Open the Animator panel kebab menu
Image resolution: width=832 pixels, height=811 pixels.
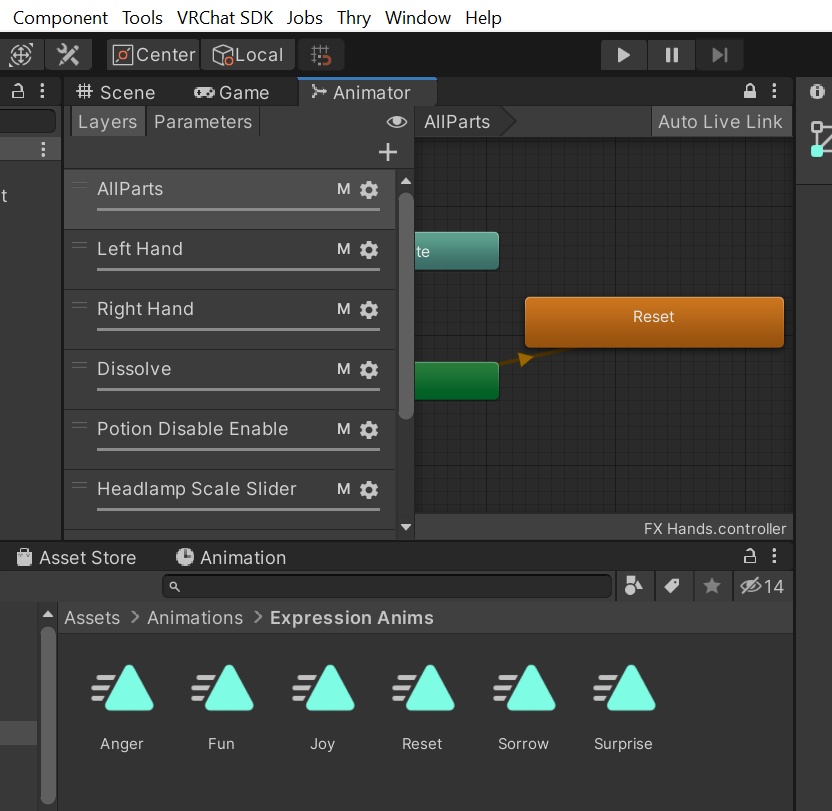[774, 91]
